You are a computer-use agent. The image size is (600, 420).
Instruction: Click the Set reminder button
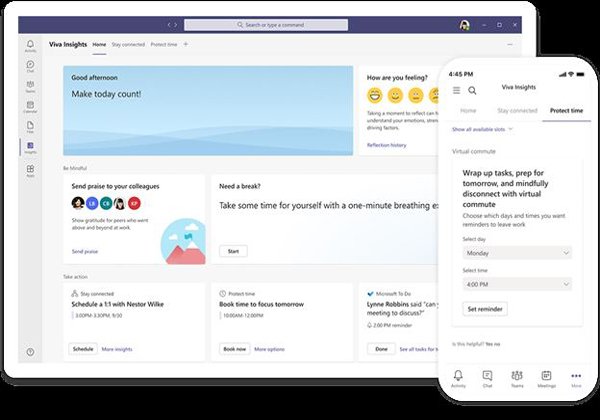pyautogui.click(x=485, y=309)
